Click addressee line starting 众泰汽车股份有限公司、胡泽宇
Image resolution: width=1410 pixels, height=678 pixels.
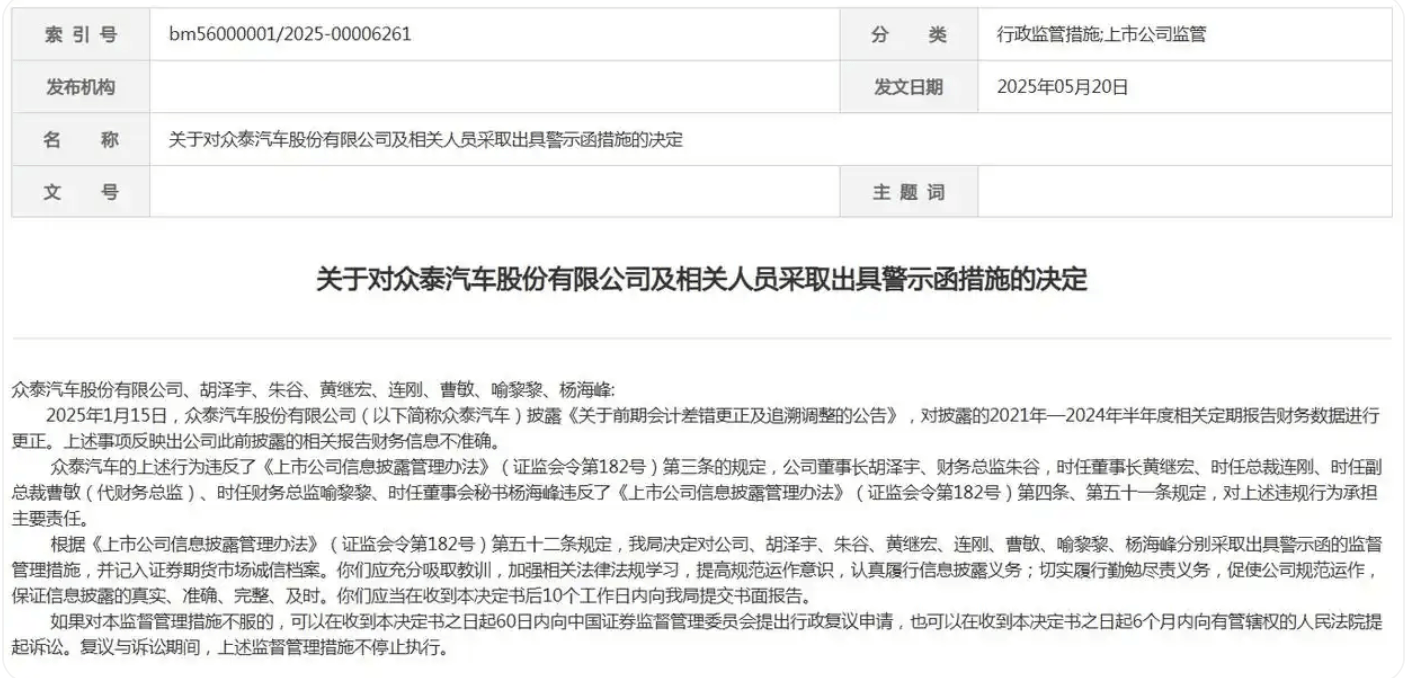(314, 388)
